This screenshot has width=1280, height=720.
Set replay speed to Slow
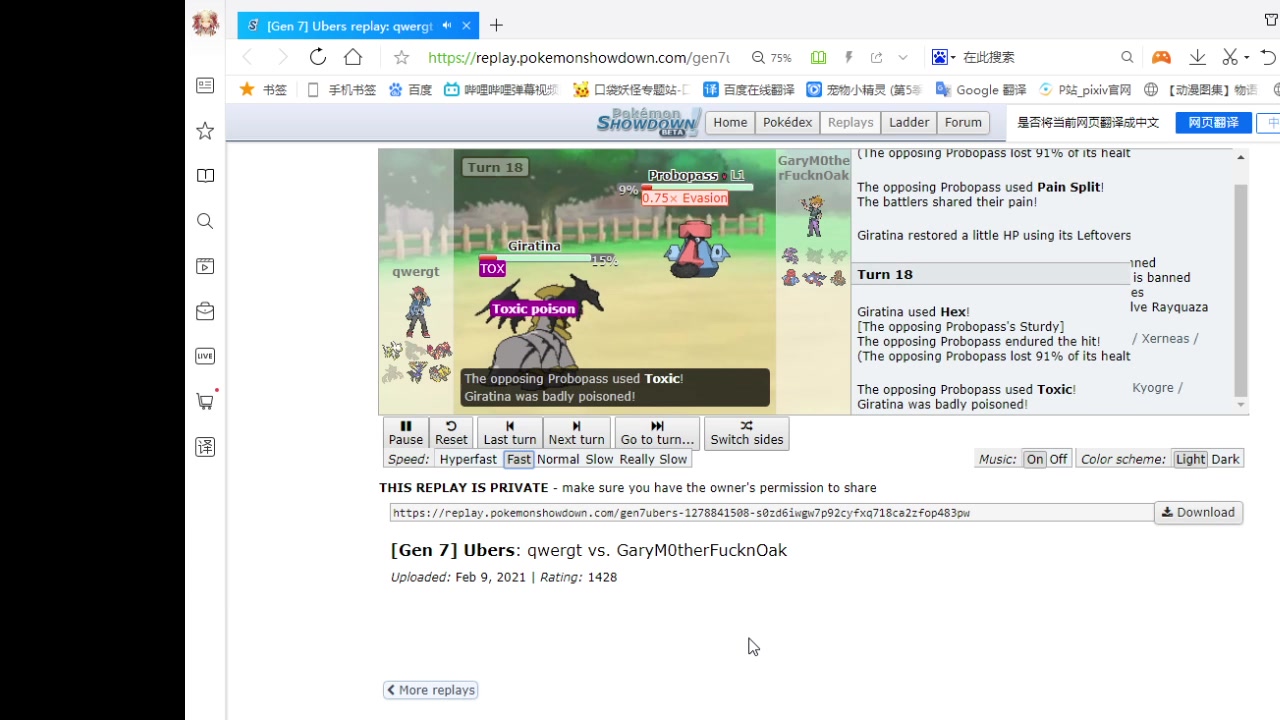click(599, 459)
